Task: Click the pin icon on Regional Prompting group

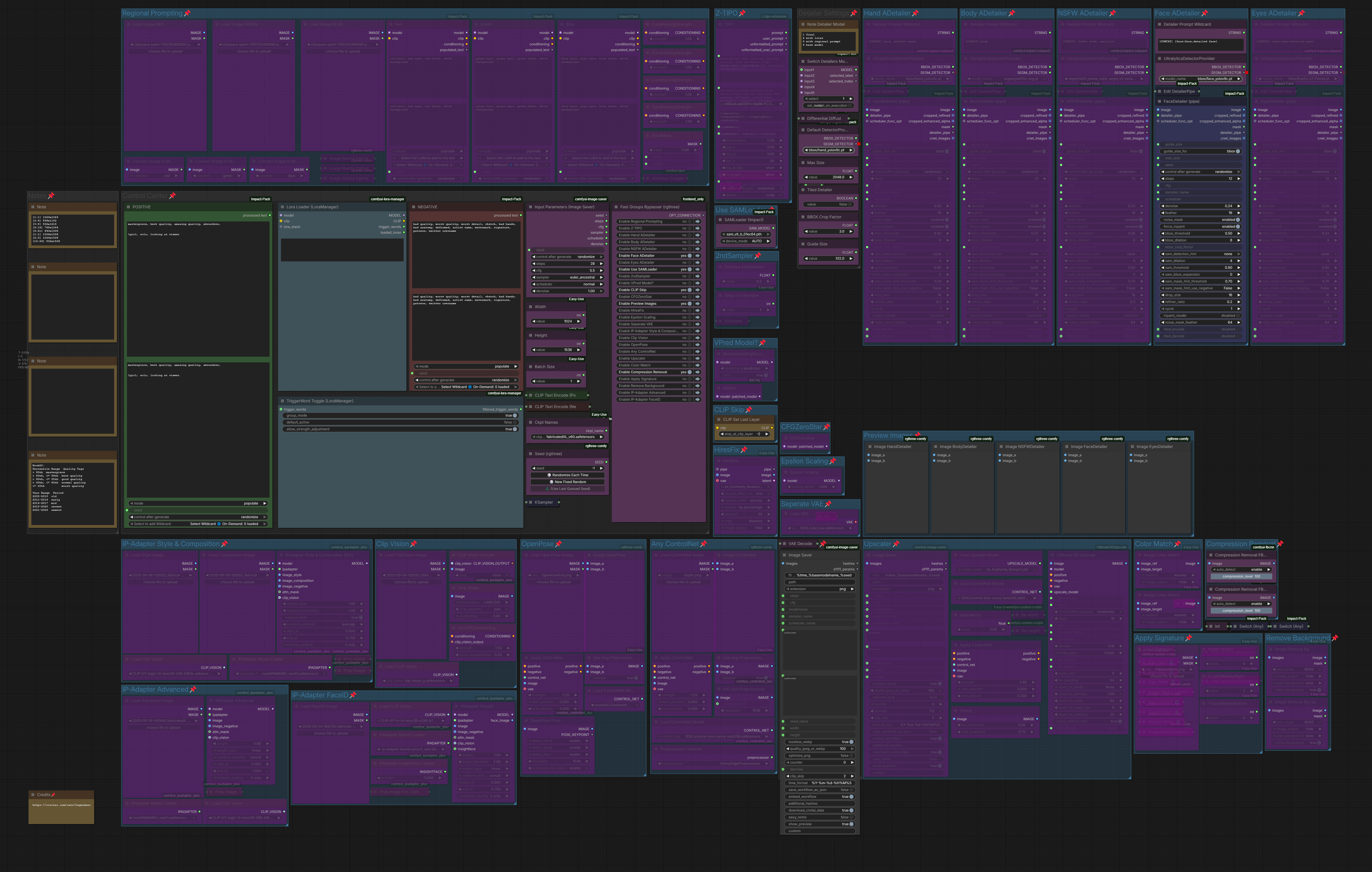Action: point(187,13)
